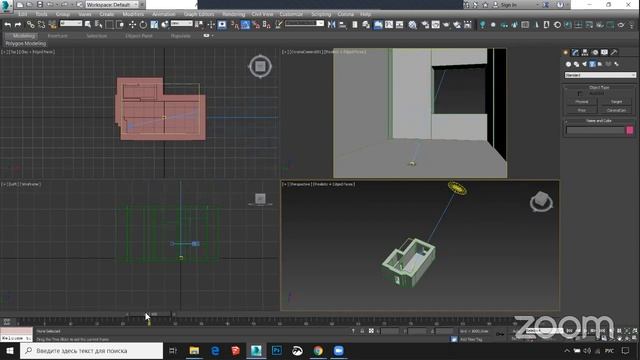Activate the Select Object tool
Image resolution: width=640 pixels, height=360 pixels.
88,24
